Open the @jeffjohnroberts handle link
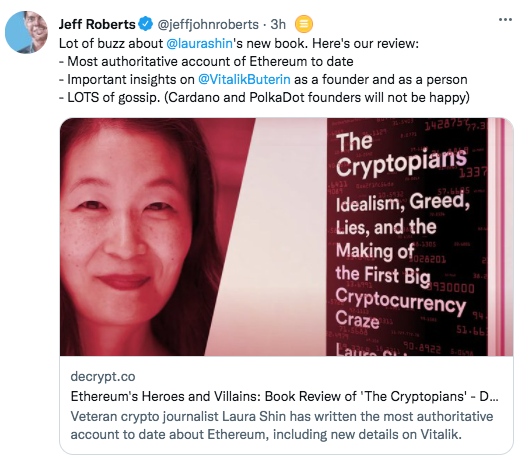This screenshot has width=524, height=462. (208, 24)
